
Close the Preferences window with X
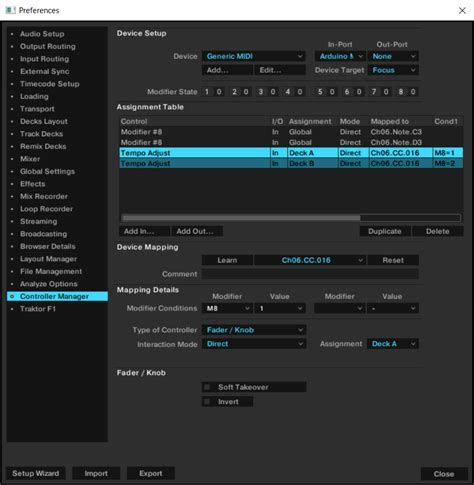(x=462, y=11)
